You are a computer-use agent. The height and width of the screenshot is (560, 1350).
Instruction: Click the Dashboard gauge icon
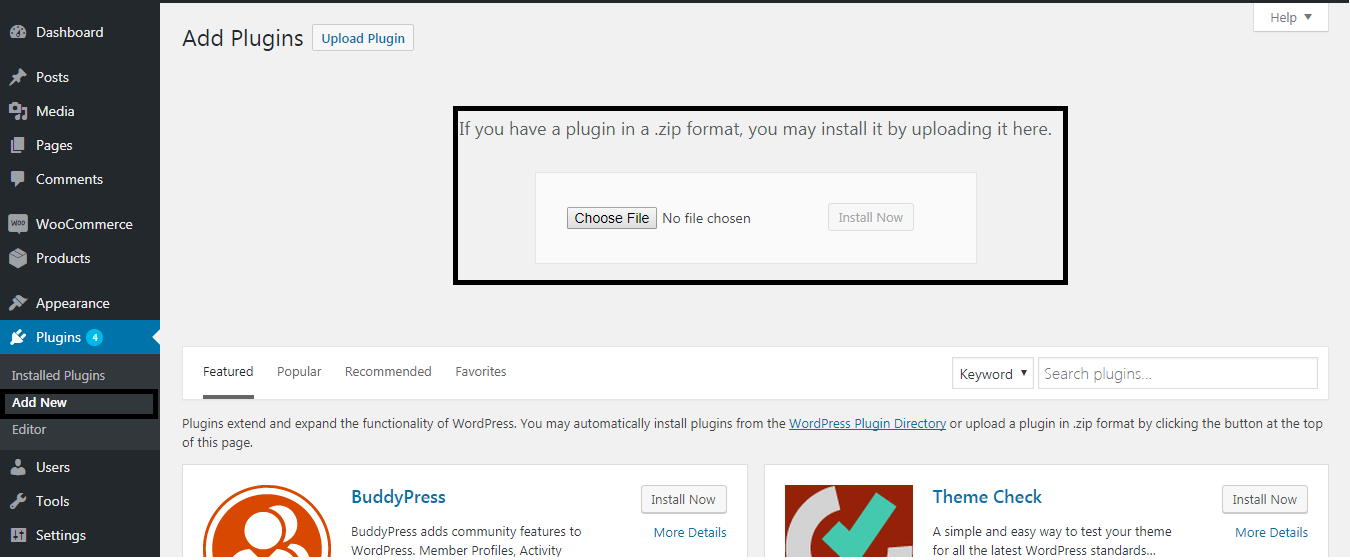click(x=18, y=32)
